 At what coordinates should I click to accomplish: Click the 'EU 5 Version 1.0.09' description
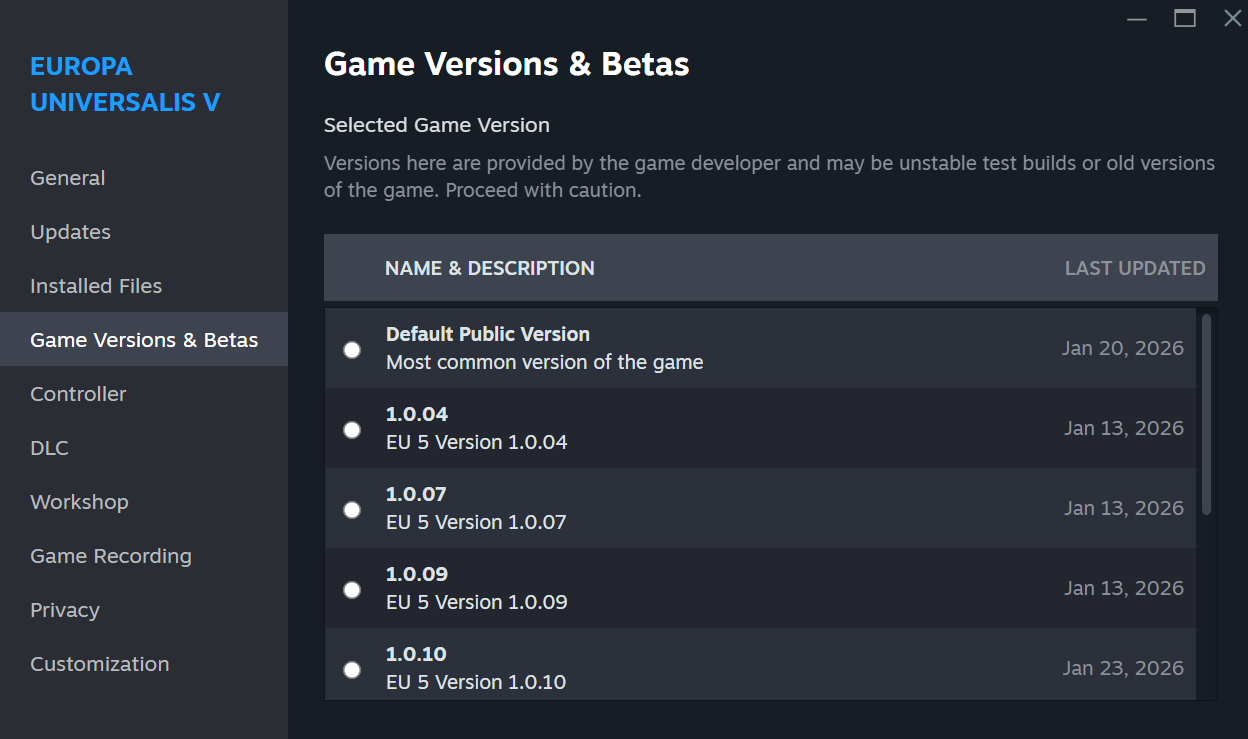(x=477, y=602)
